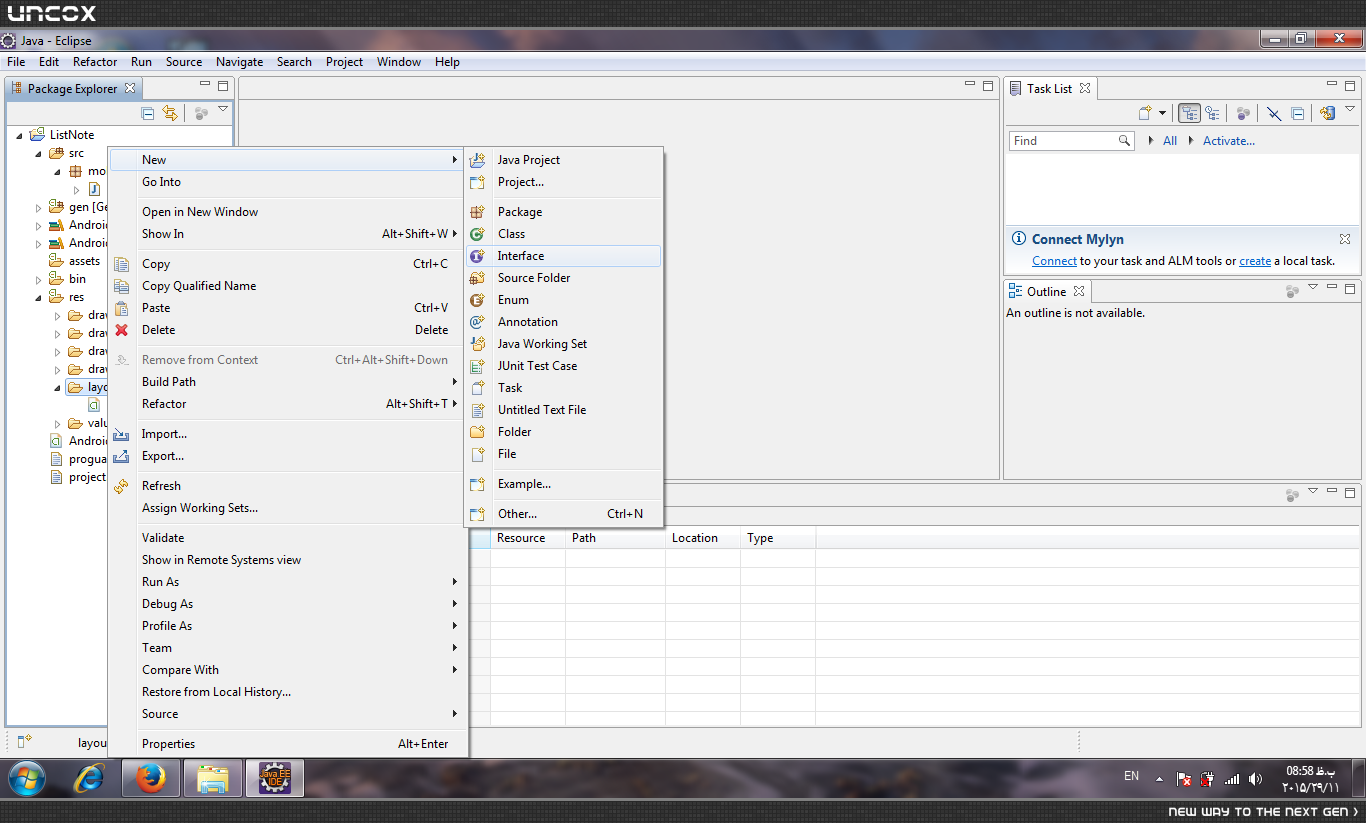Open Internet Explorer from the taskbar
The width and height of the screenshot is (1366, 823).
coord(90,777)
